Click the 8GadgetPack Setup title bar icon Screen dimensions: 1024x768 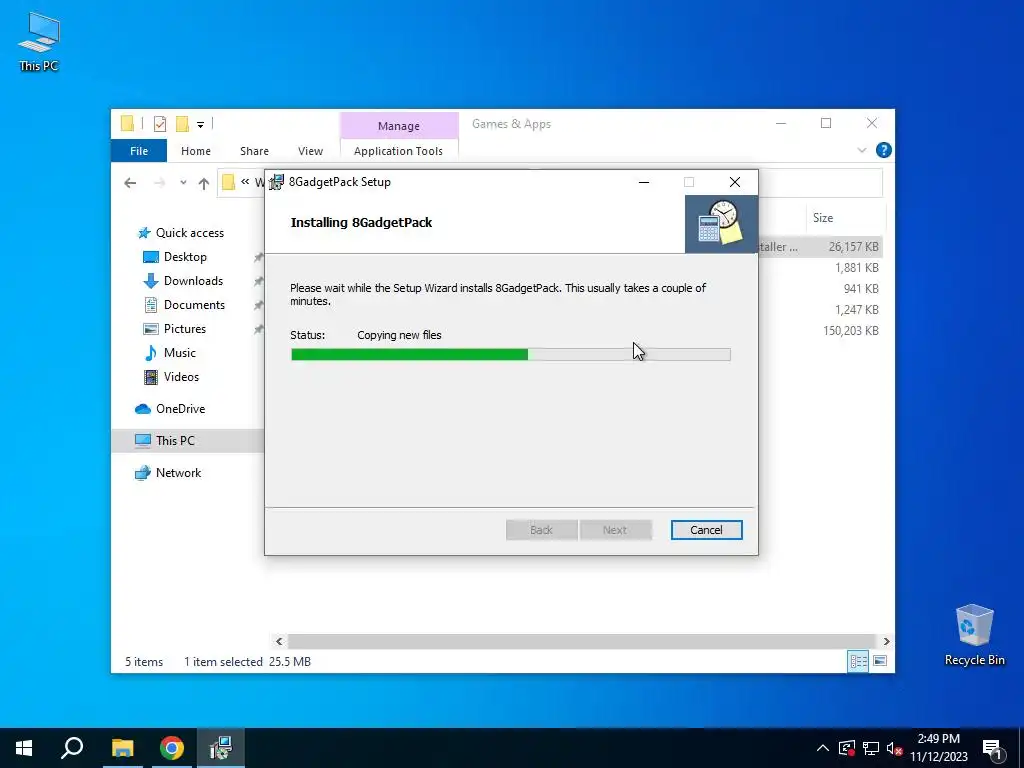277,182
